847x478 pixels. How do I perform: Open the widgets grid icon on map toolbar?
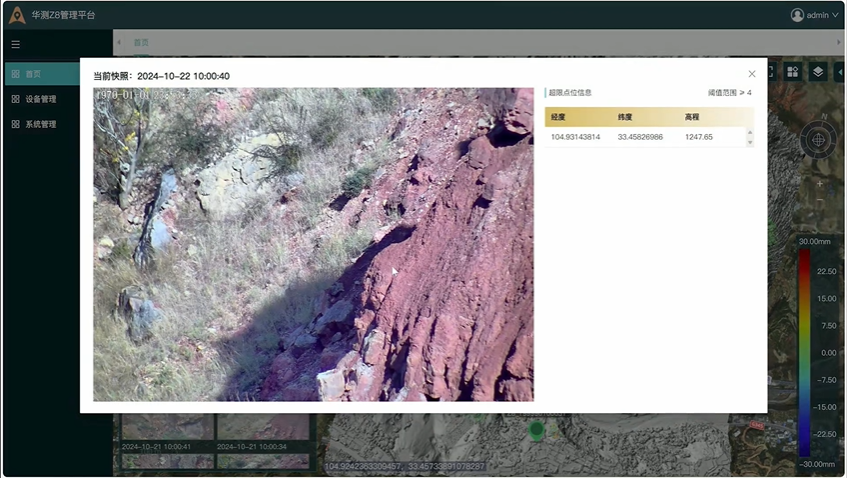[x=792, y=72]
